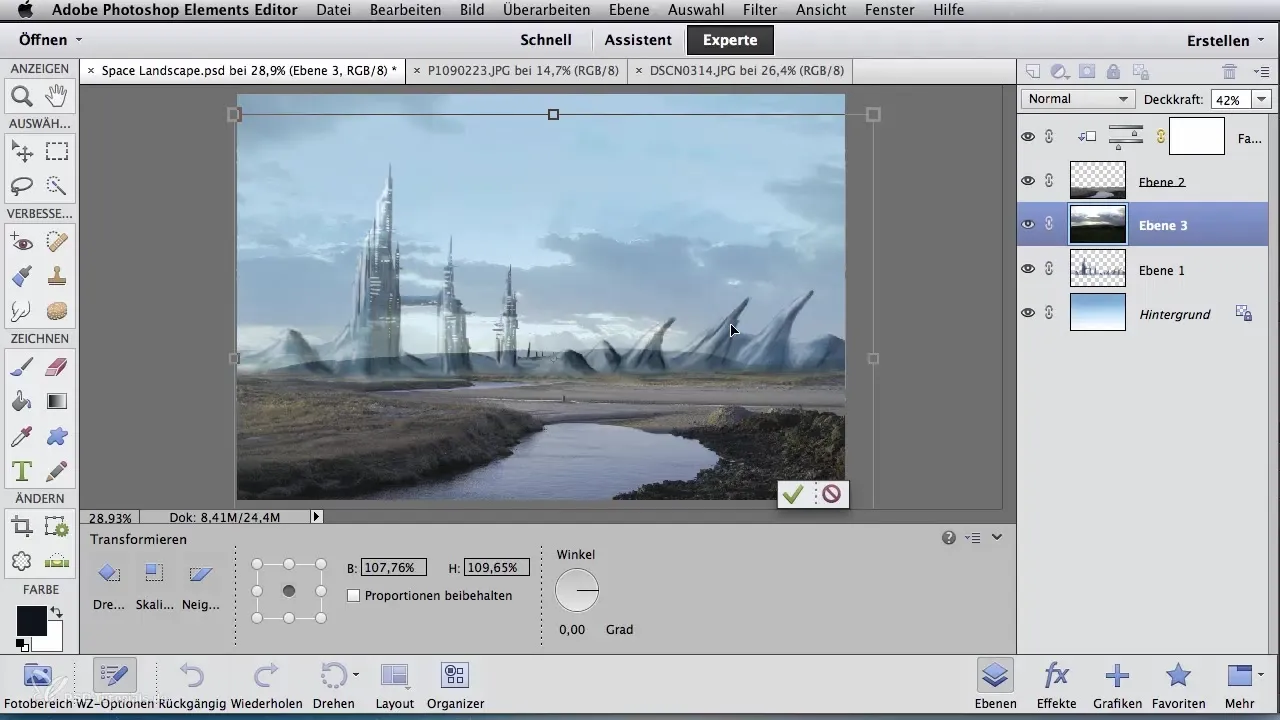Open the Erstellen dropdown

click(1224, 40)
